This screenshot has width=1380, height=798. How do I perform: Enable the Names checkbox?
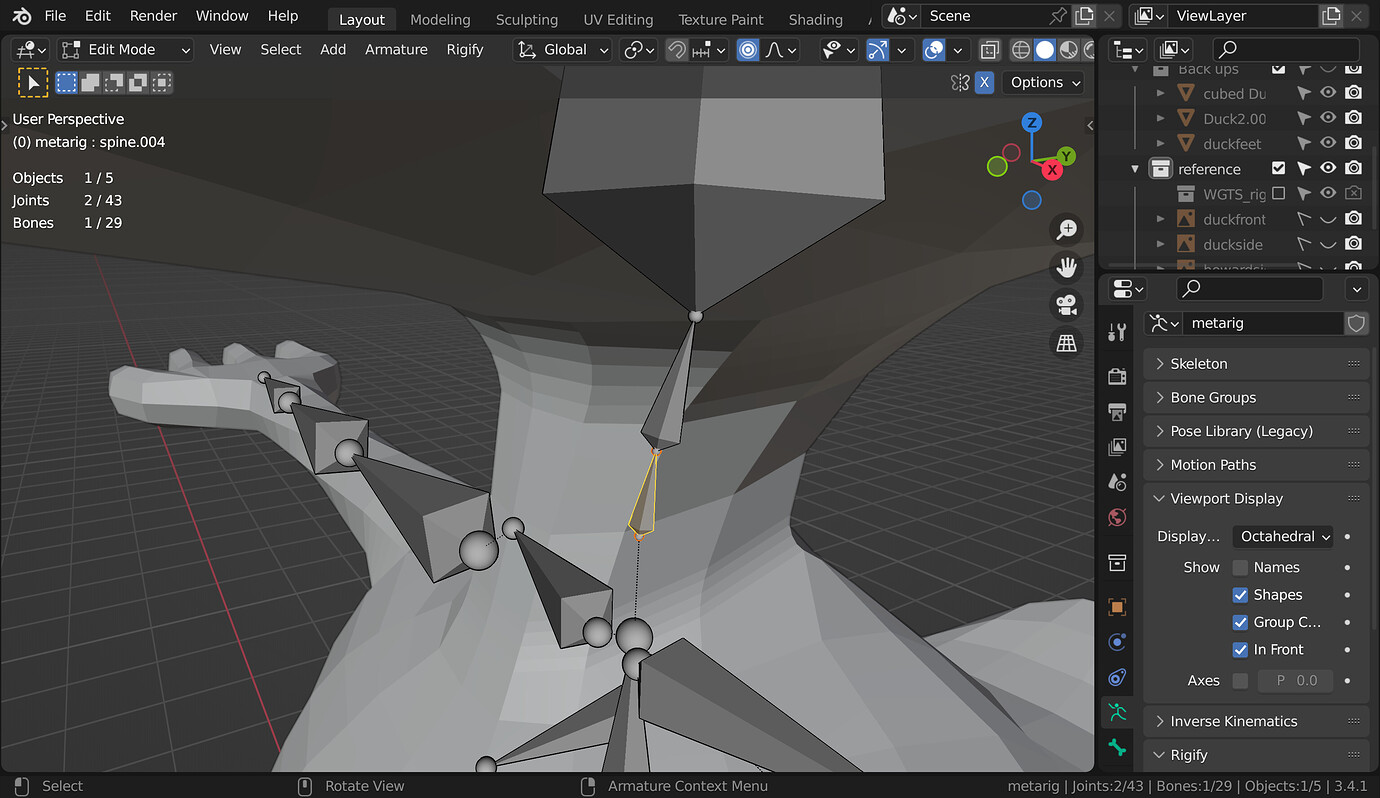pos(1240,567)
